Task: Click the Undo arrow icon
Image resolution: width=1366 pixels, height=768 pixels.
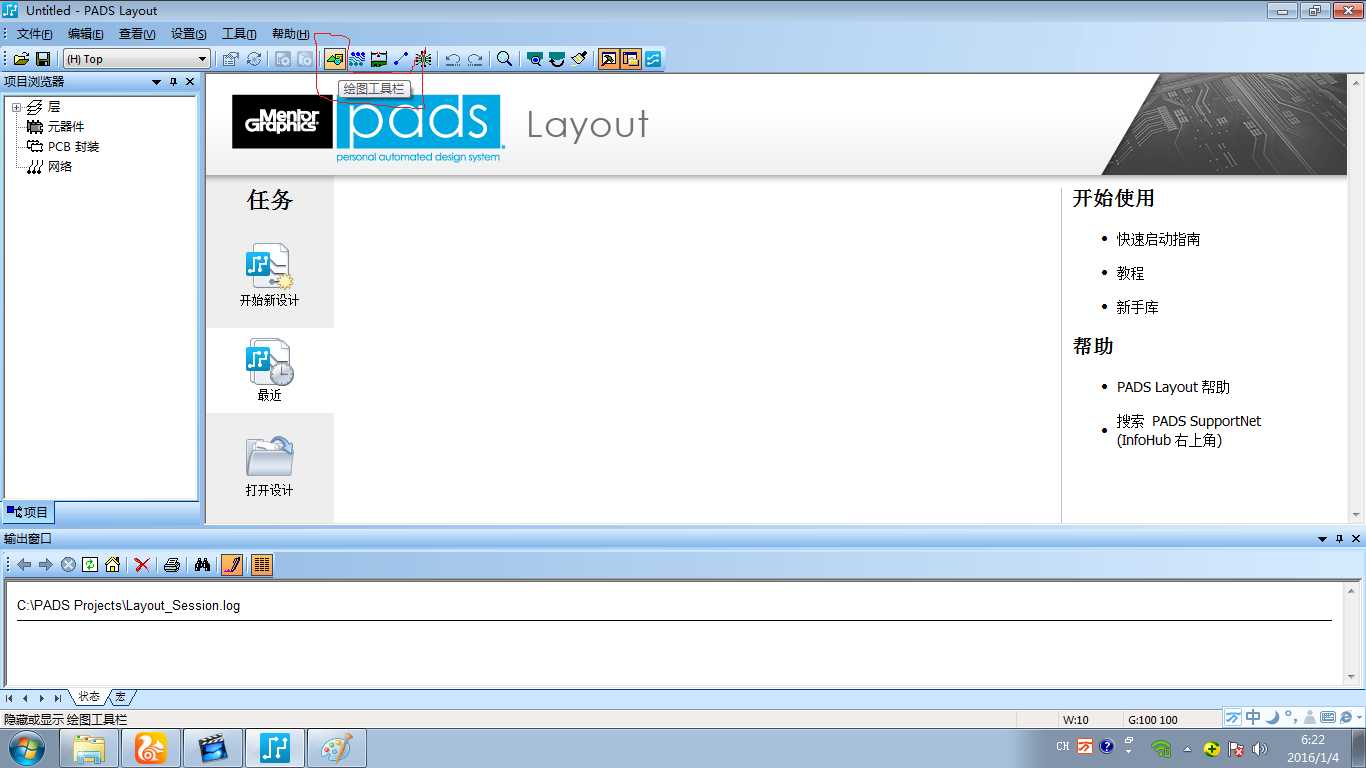Action: point(452,59)
